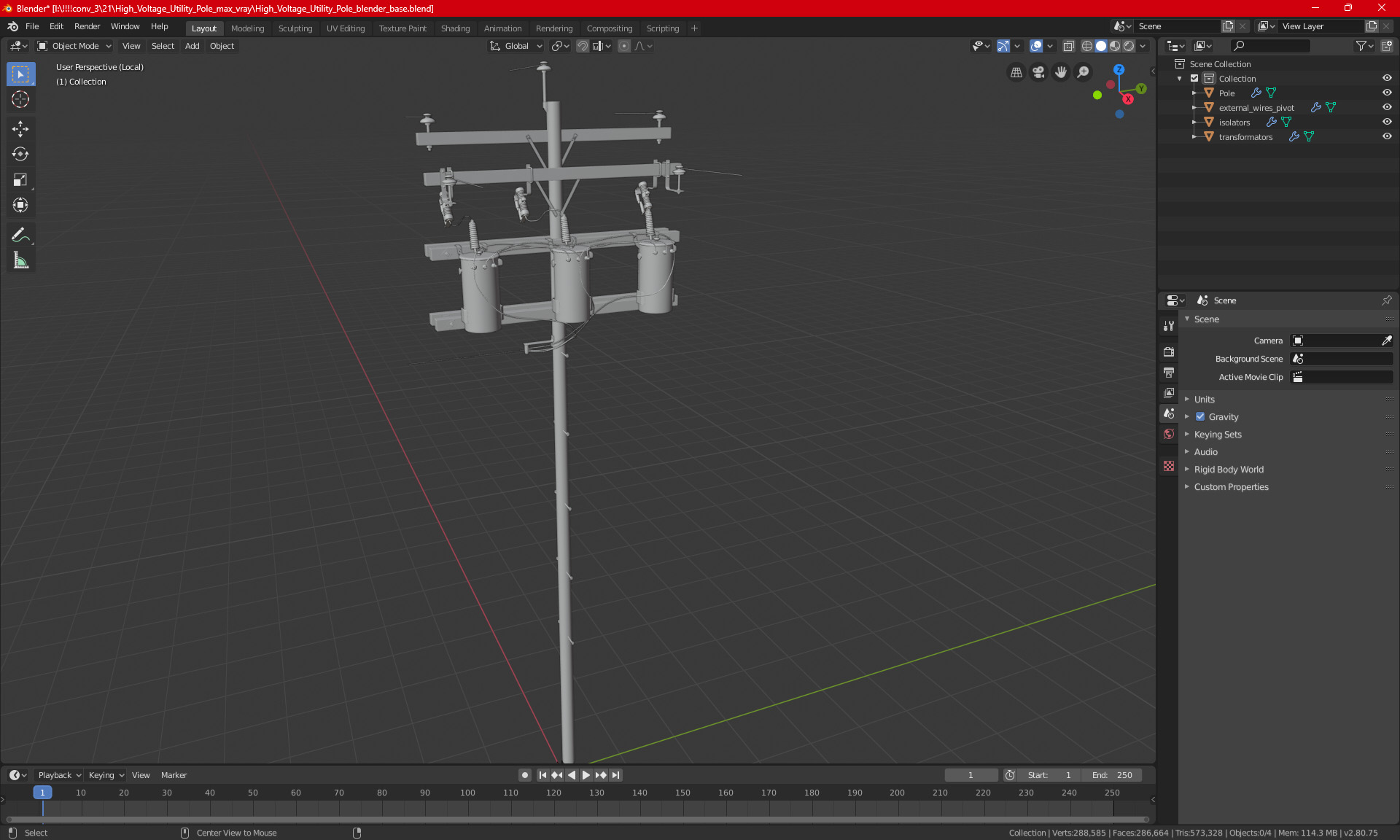Expand the Keying Sets panel
Screen dimensions: 1400x840
point(1218,435)
